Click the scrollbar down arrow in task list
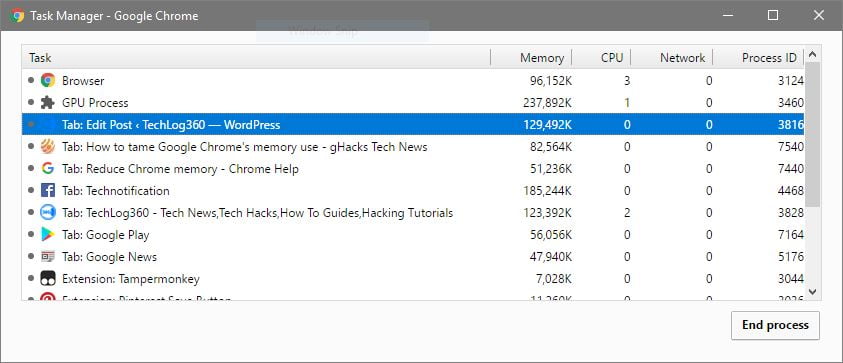The height and width of the screenshot is (363, 843). point(812,292)
